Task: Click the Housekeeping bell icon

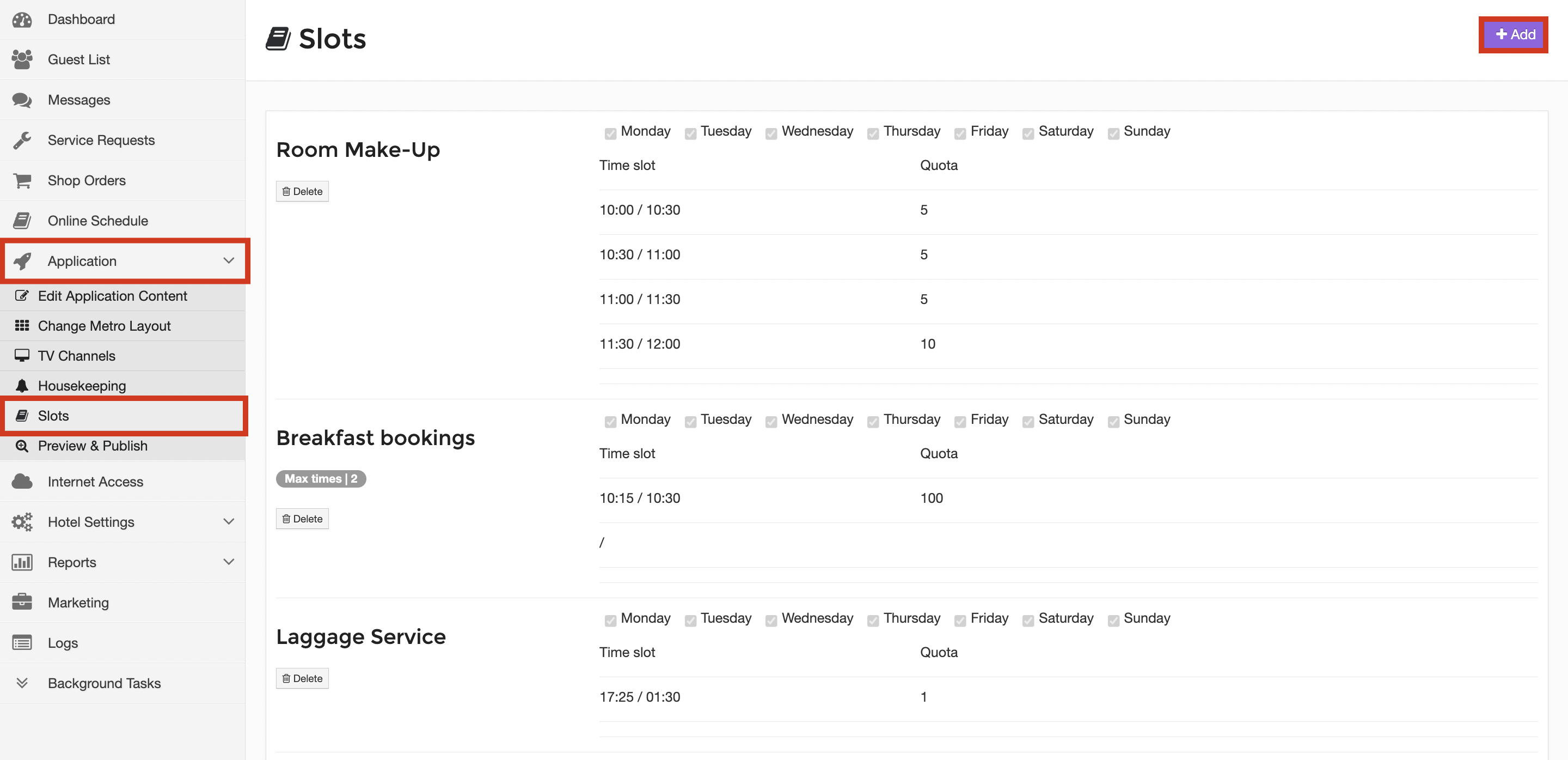Action: coord(22,386)
